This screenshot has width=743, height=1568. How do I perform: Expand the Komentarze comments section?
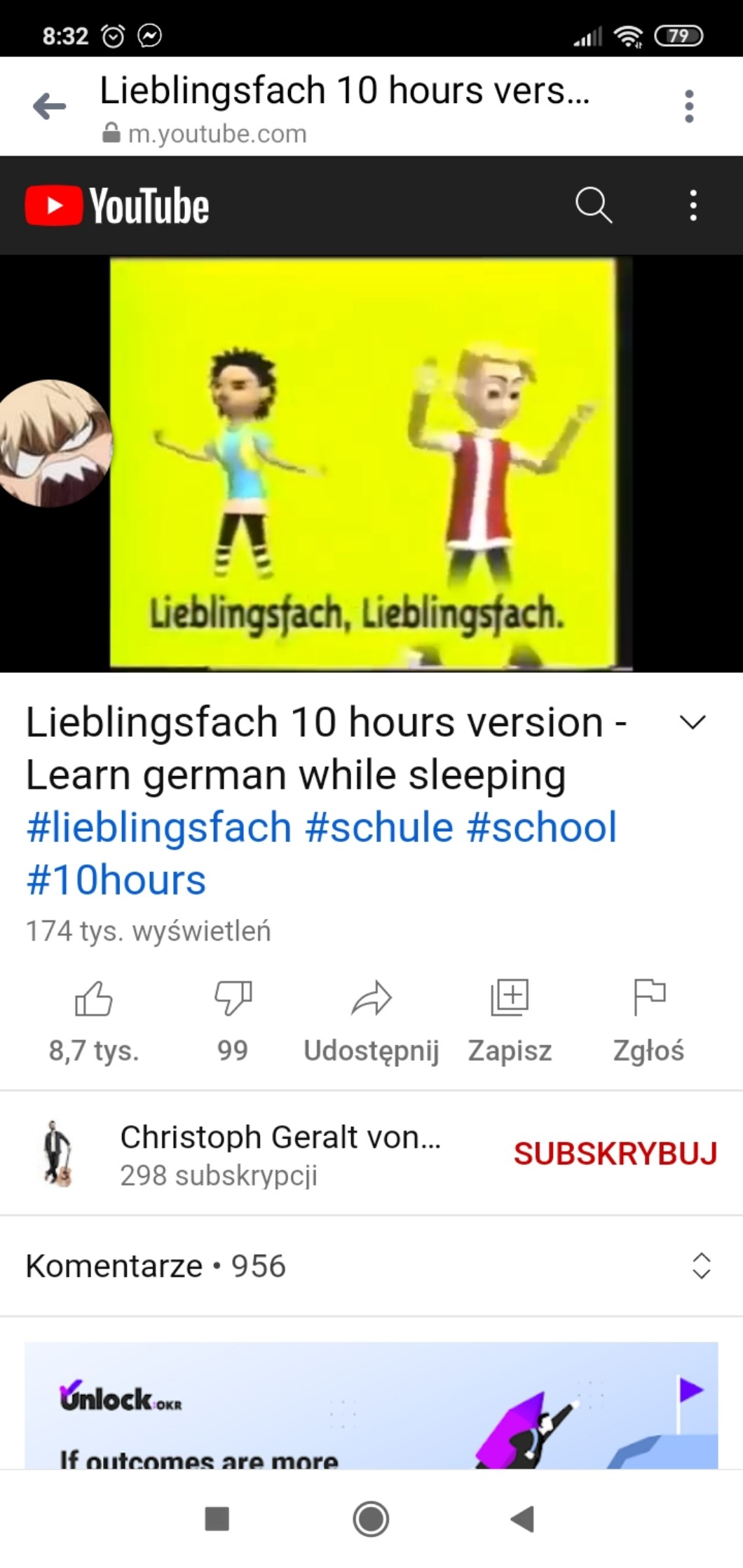coord(371,1266)
